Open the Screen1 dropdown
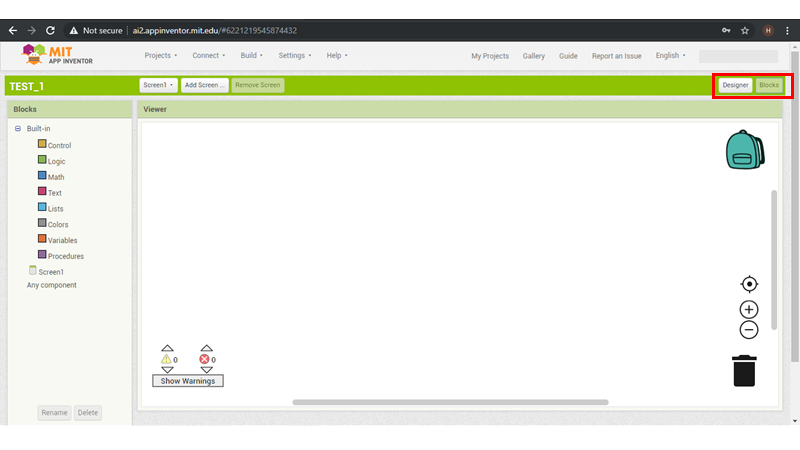 pyautogui.click(x=158, y=85)
